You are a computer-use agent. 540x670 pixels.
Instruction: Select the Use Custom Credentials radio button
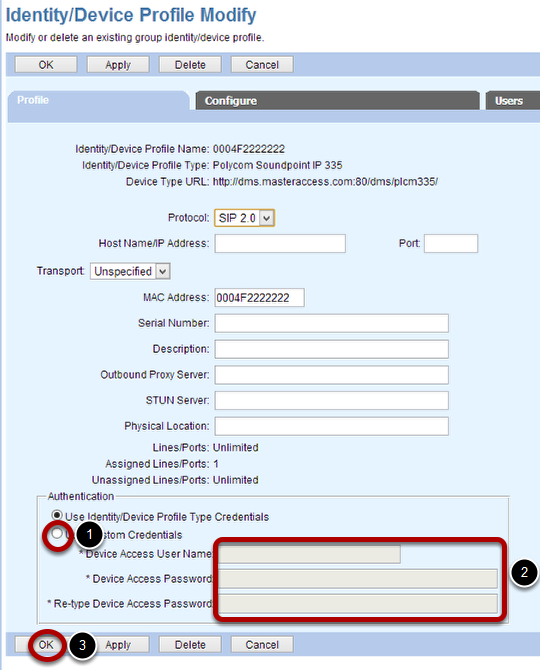point(57,533)
